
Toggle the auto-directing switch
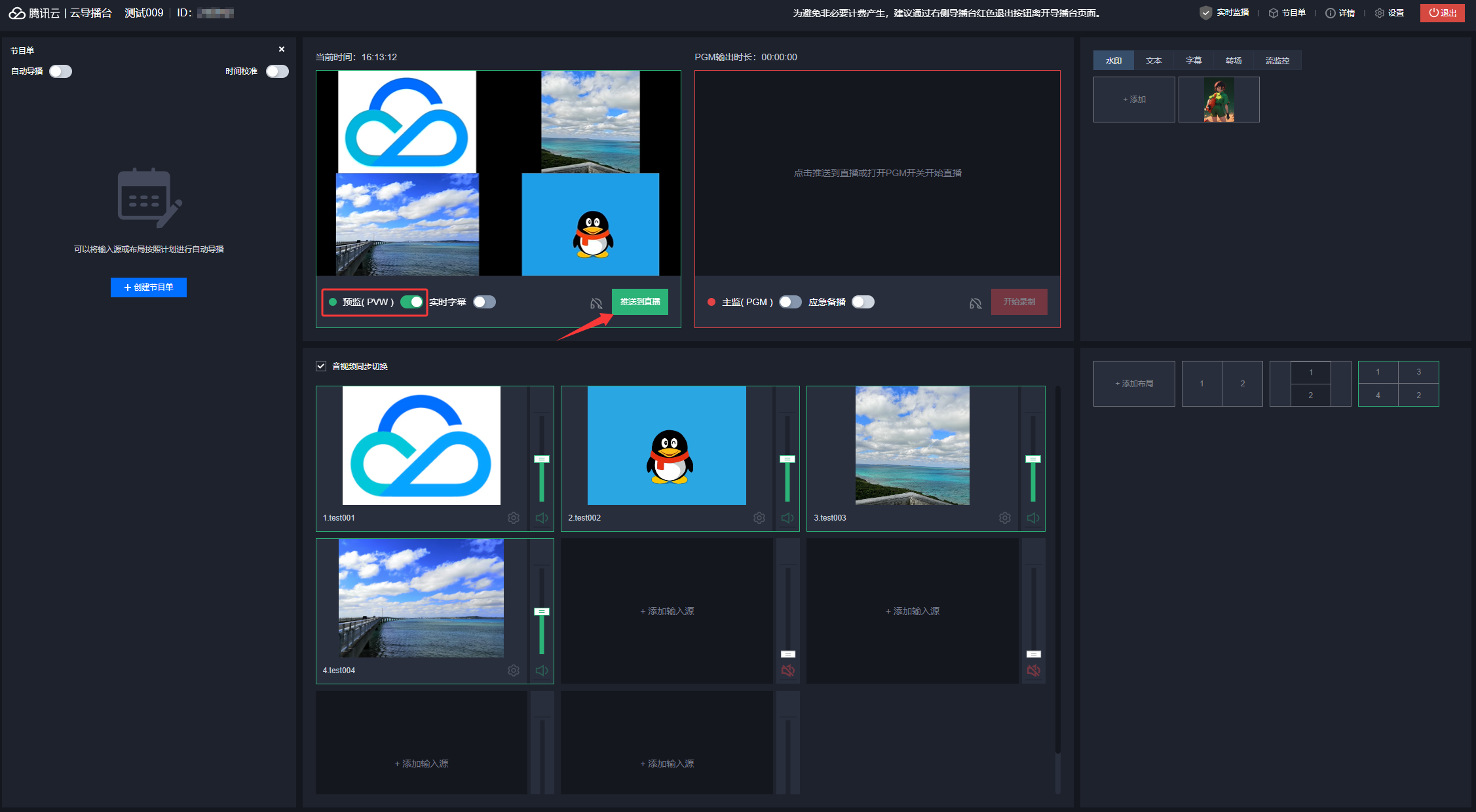60,71
